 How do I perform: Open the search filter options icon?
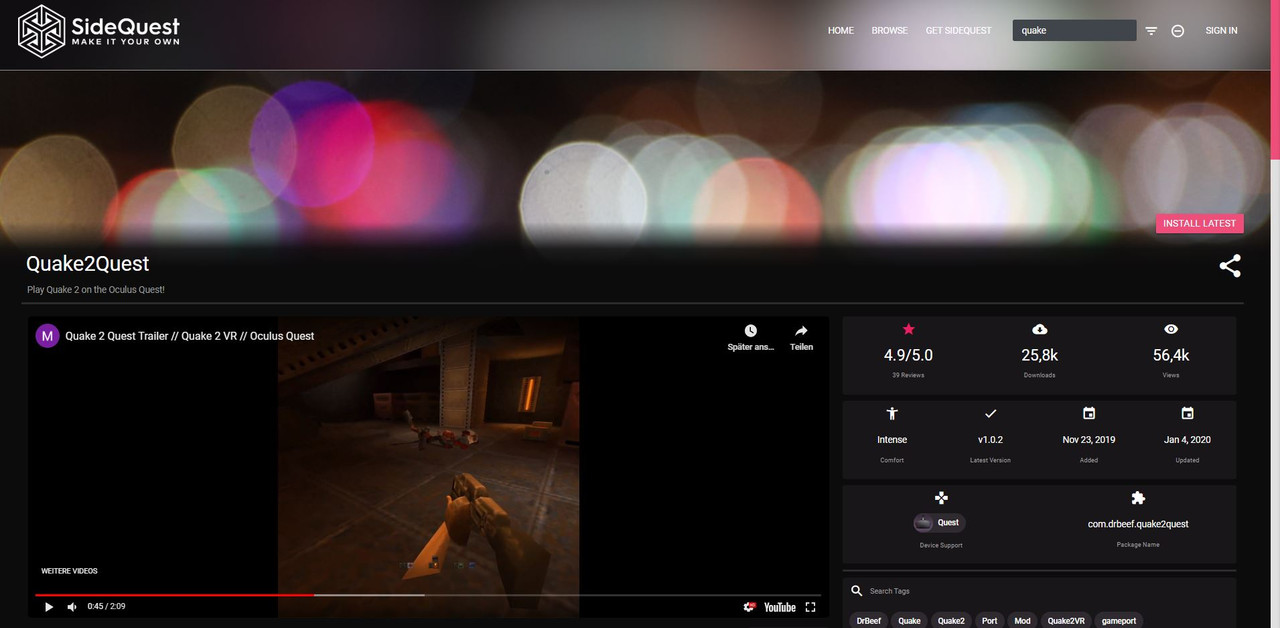(x=1151, y=31)
